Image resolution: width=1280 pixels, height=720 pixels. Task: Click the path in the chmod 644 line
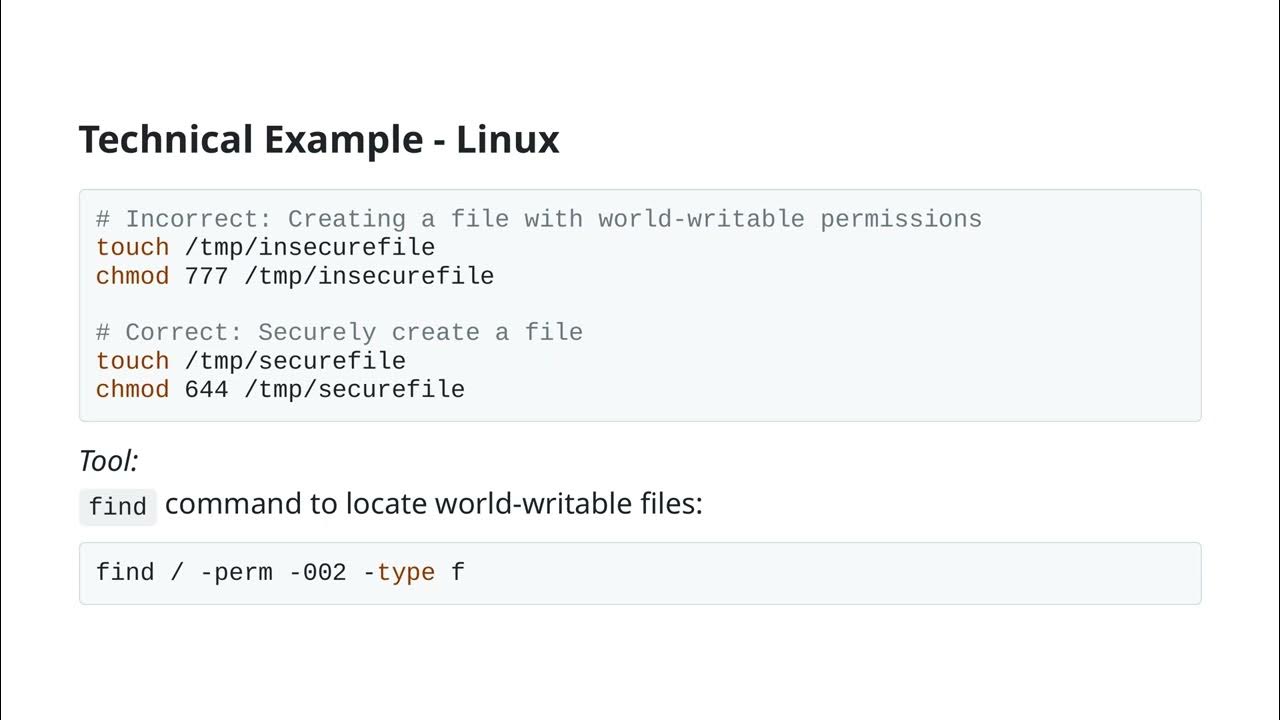354,389
